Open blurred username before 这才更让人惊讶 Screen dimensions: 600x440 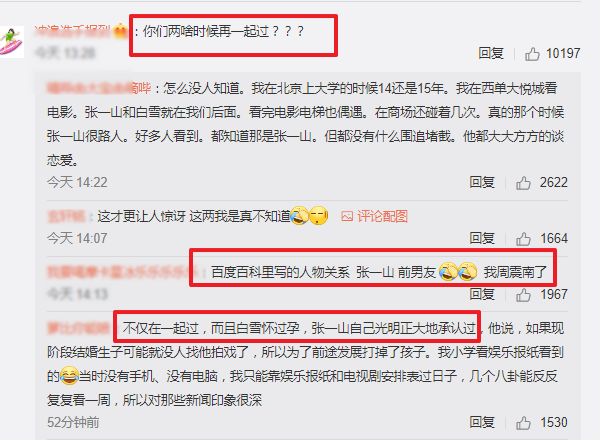pyautogui.click(x=66, y=217)
